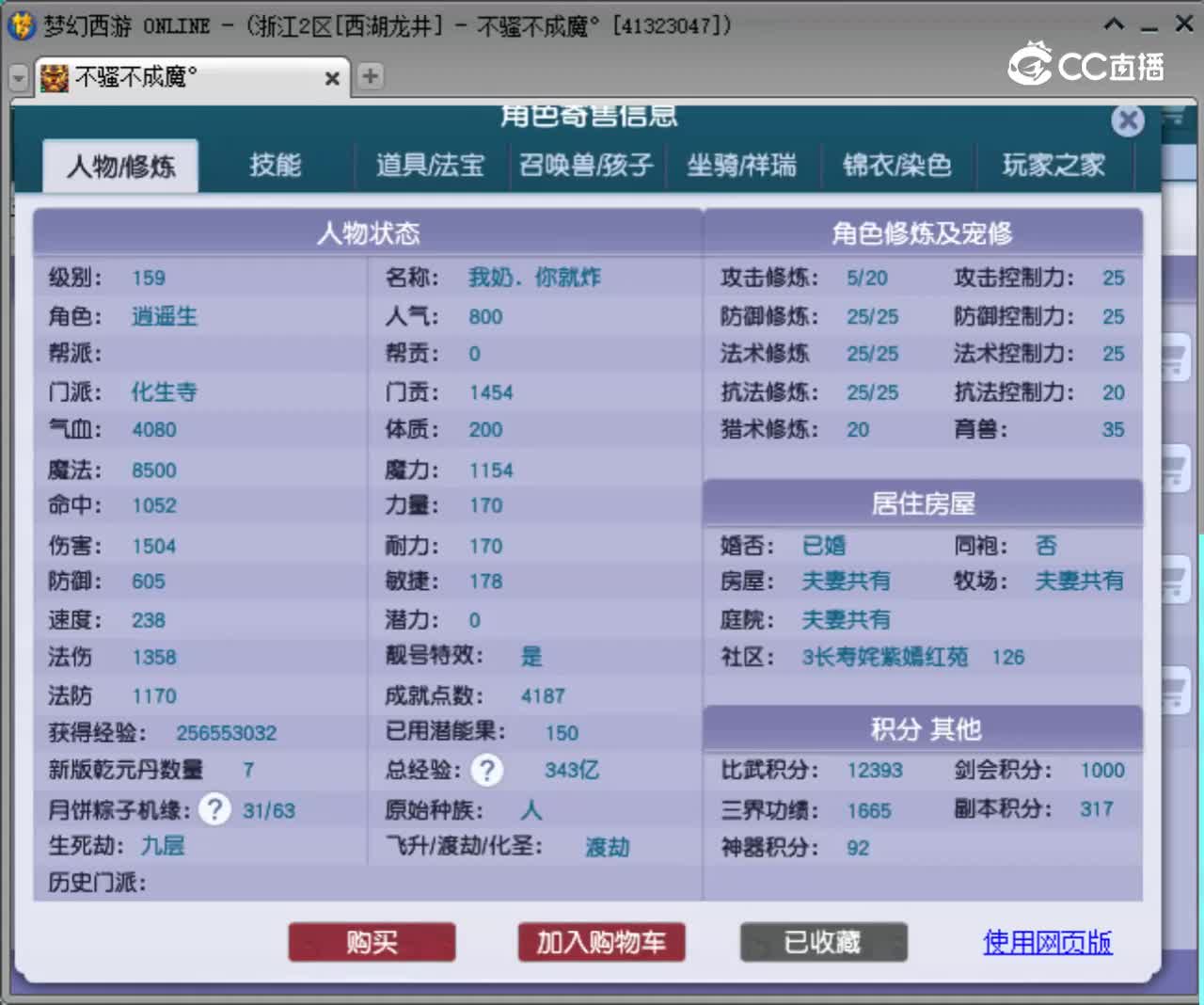
Task: Click the game logo icon in the title bar
Action: (20, 25)
